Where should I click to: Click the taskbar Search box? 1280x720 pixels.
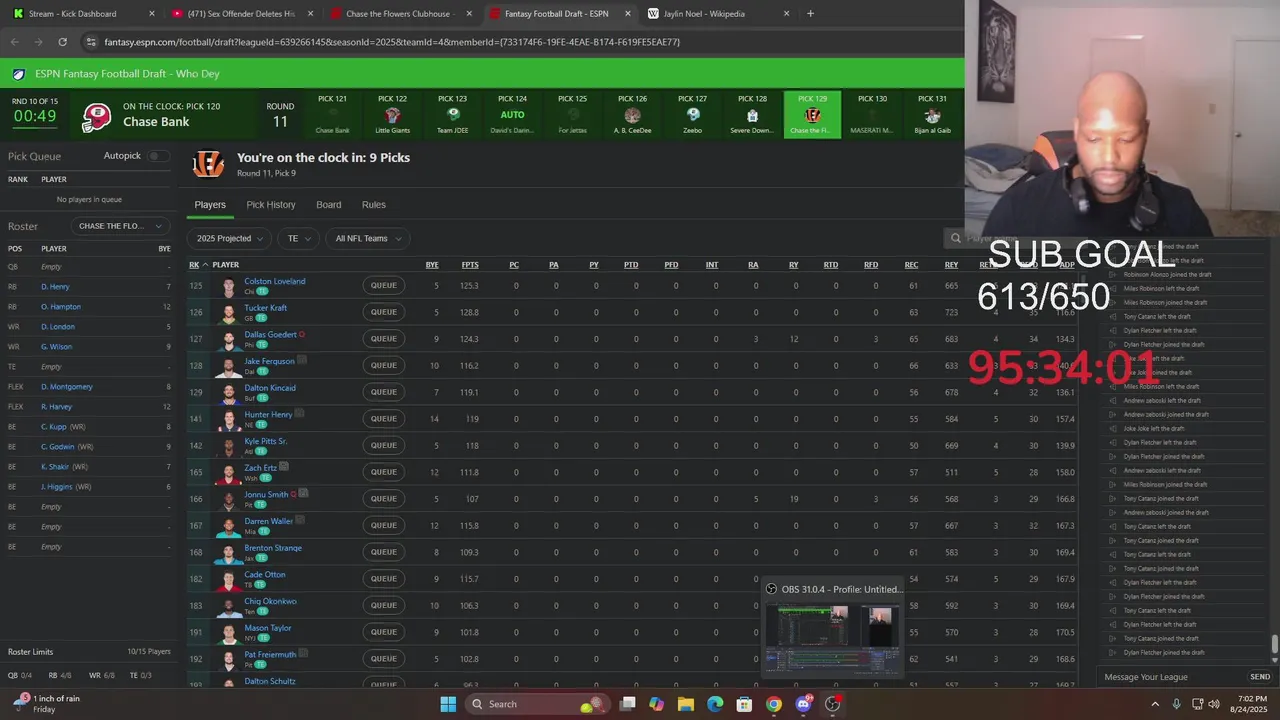pyautogui.click(x=540, y=704)
